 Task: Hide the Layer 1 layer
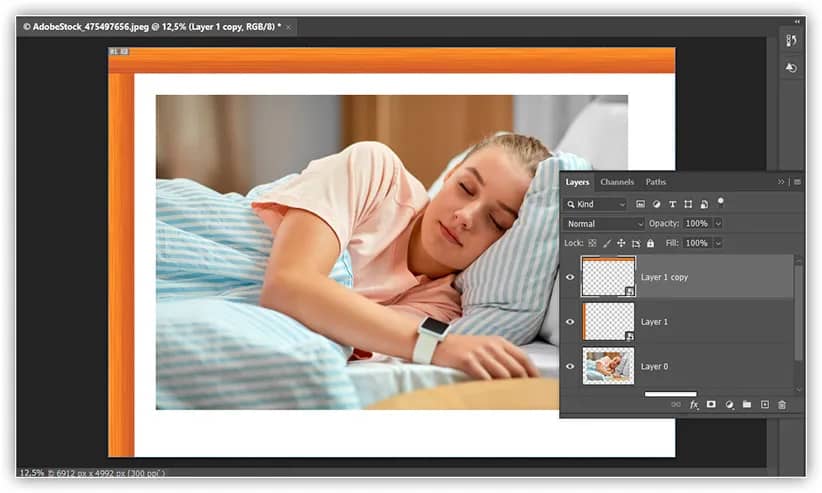pyautogui.click(x=571, y=322)
